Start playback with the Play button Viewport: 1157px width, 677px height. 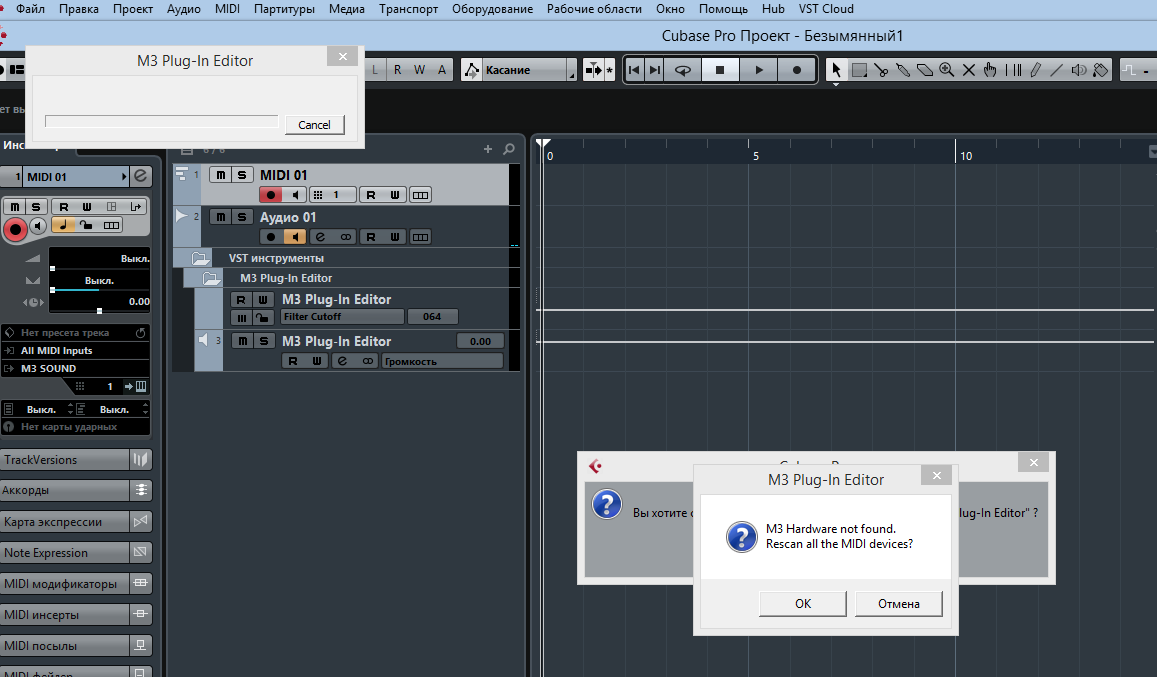click(759, 70)
